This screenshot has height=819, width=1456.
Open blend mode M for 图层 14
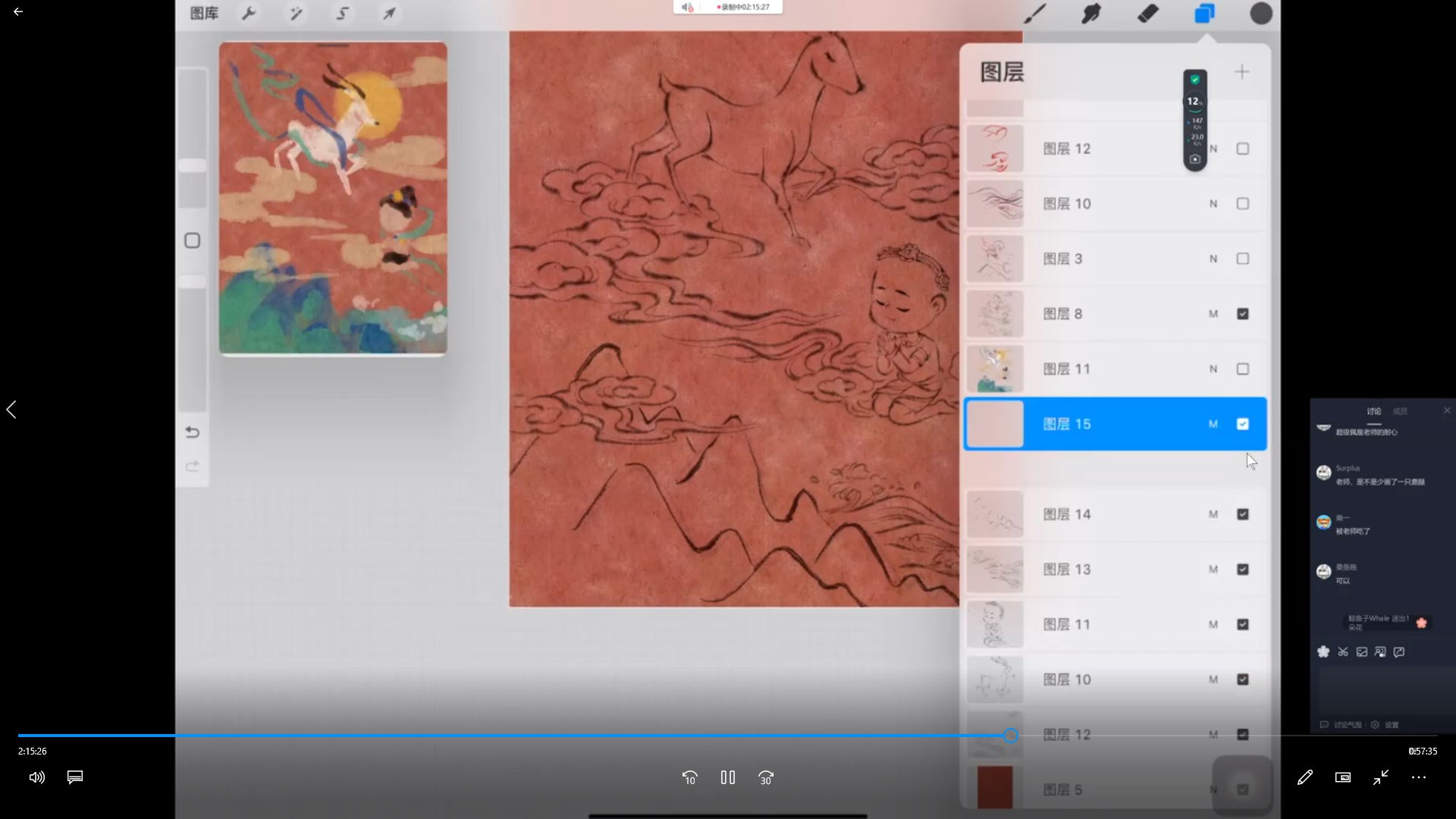tap(1213, 514)
